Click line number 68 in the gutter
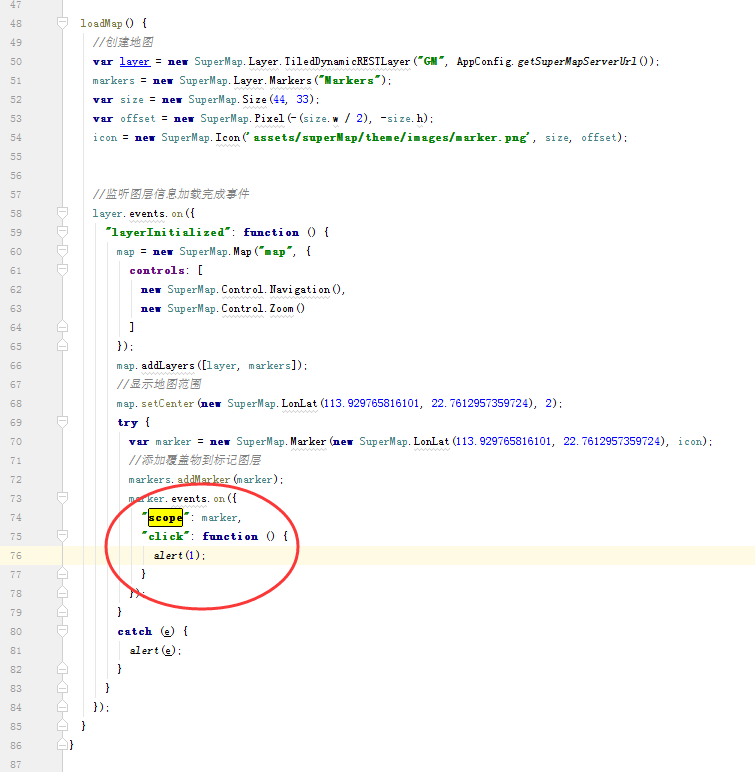 [x=16, y=404]
